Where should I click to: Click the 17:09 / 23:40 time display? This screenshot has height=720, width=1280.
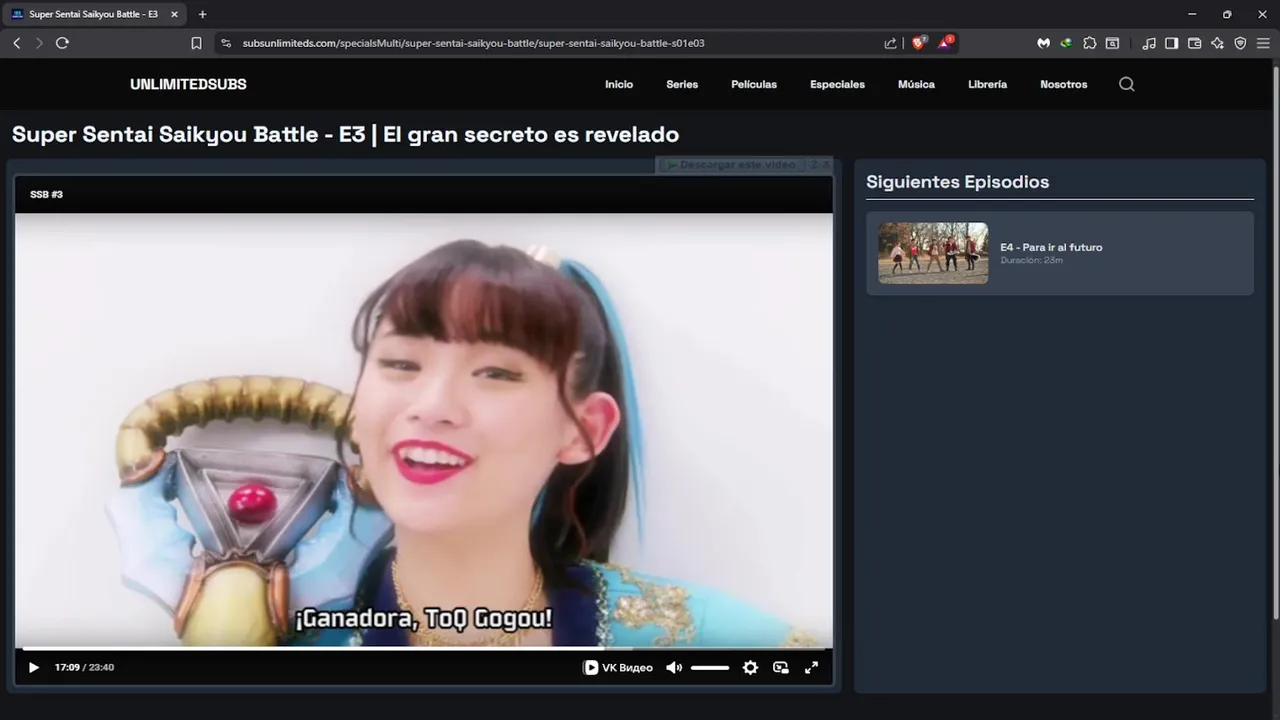84,667
